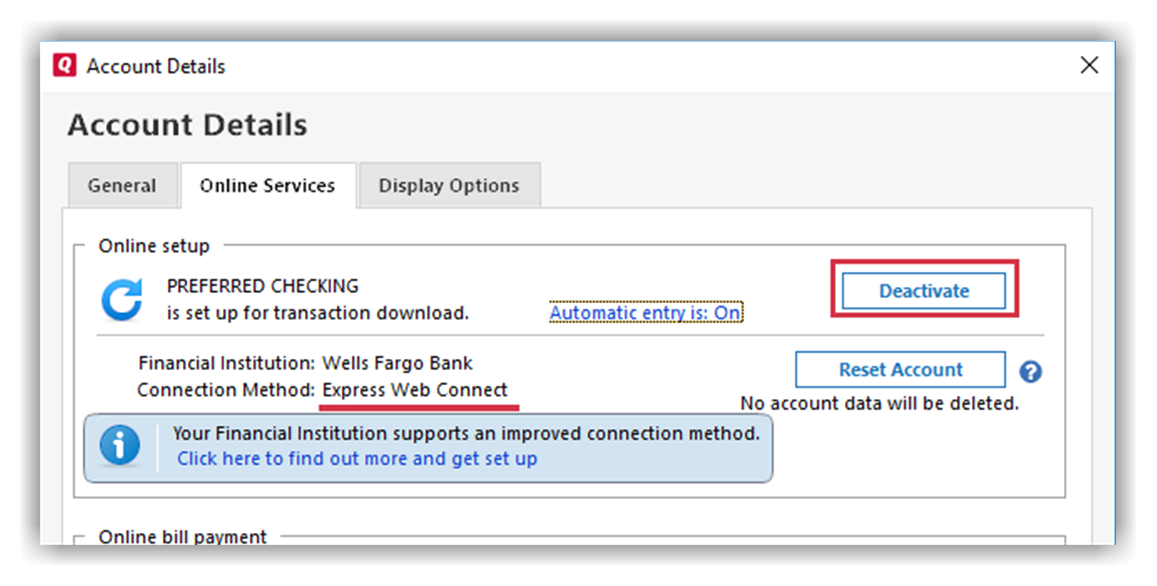Click the Reset Account button

(900, 370)
